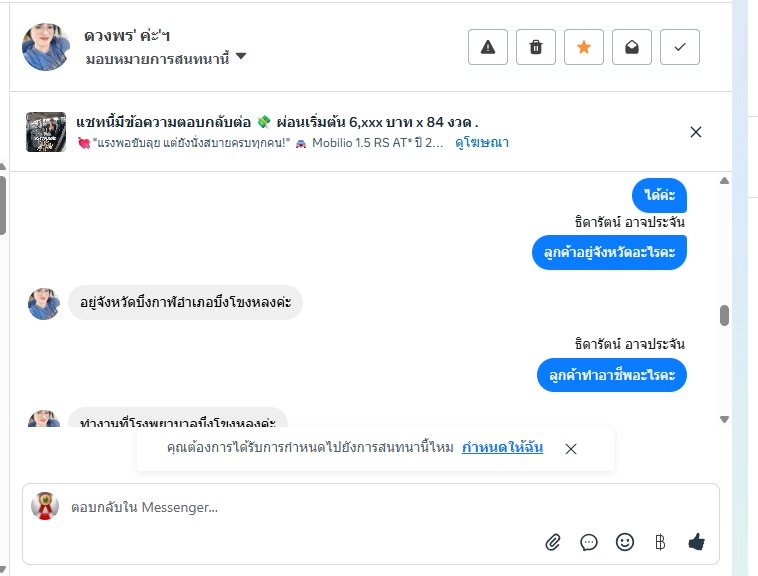Delete conversation with the trash icon
Viewport: 758px width, 576px height.
pos(536,47)
